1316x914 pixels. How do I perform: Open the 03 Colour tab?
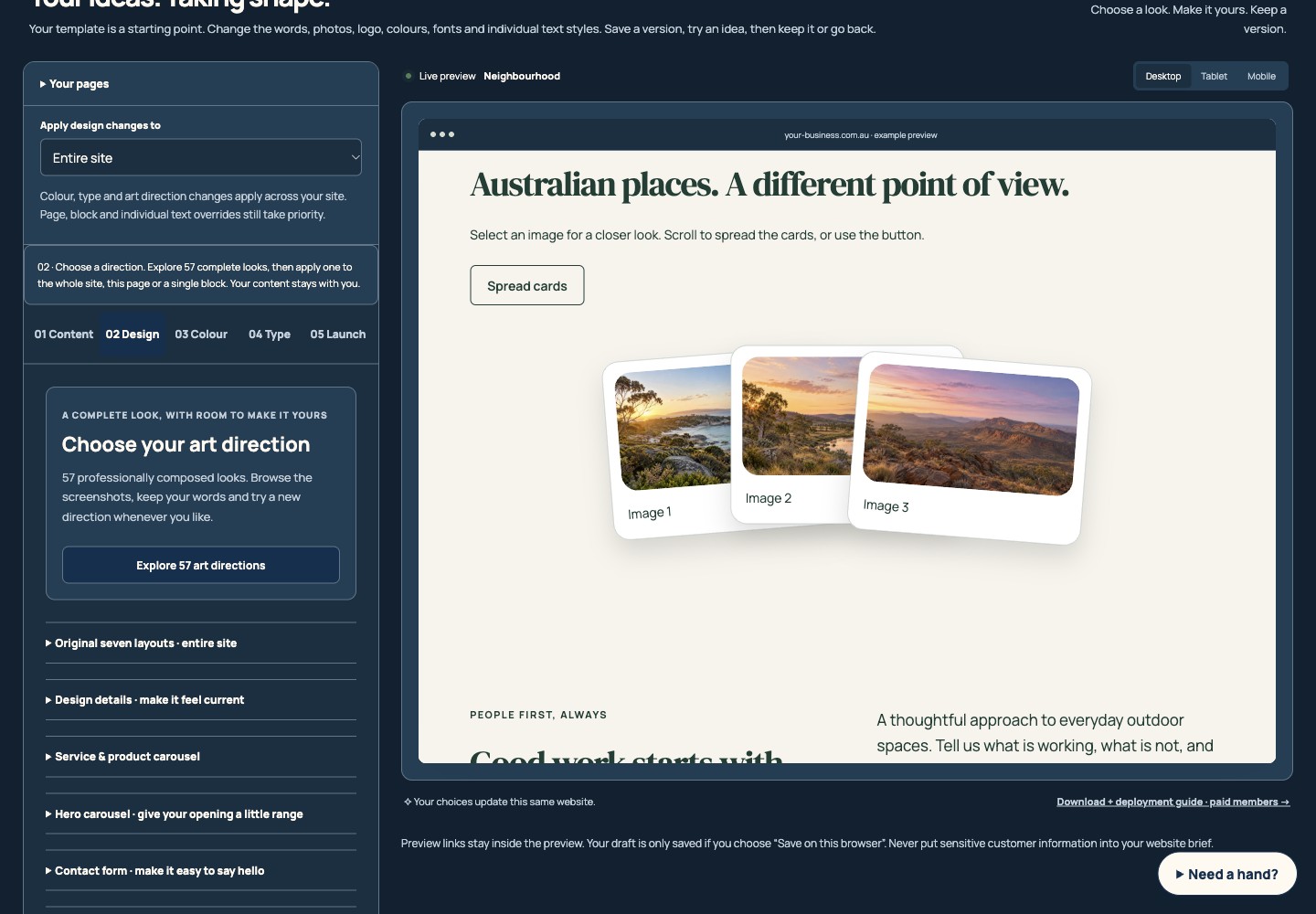pos(201,335)
